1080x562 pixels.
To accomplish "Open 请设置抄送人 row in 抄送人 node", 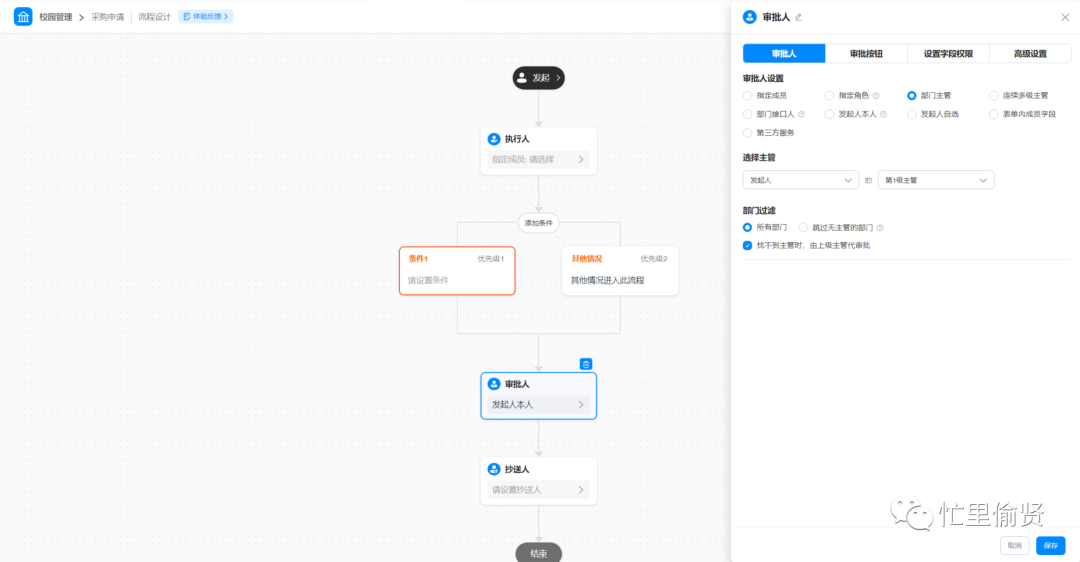I will (x=538, y=490).
